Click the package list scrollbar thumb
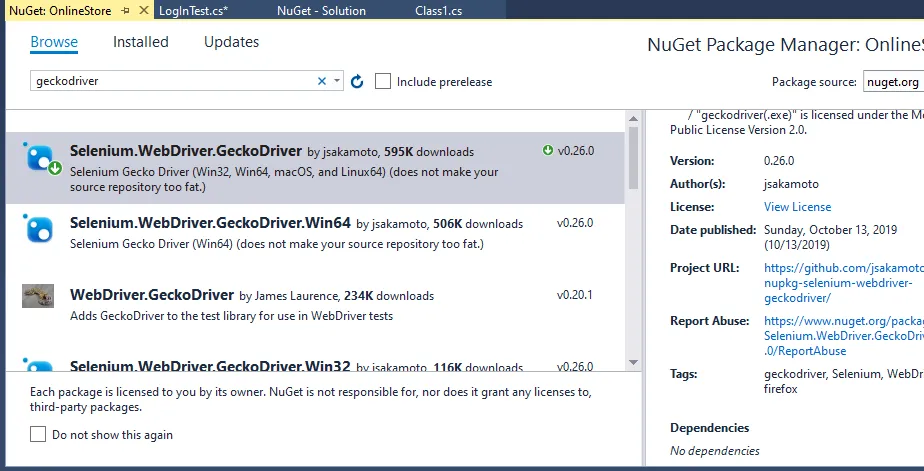Screen dimensions: 924x471 click(x=633, y=157)
